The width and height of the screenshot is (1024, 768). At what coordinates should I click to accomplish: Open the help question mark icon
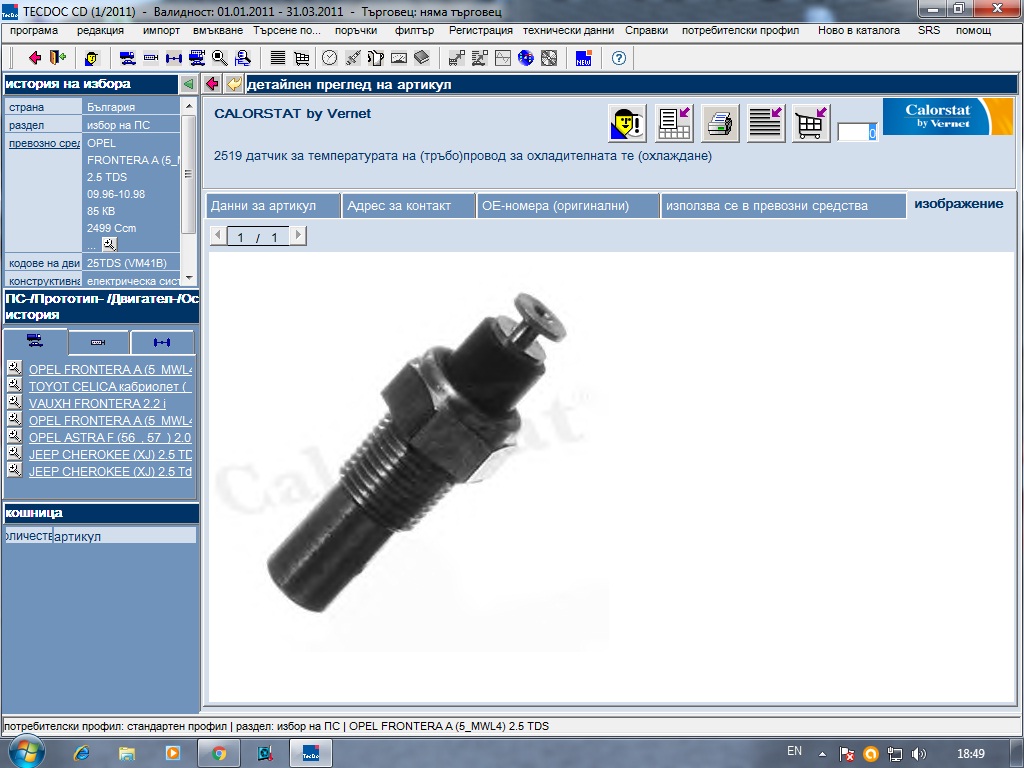pyautogui.click(x=618, y=58)
